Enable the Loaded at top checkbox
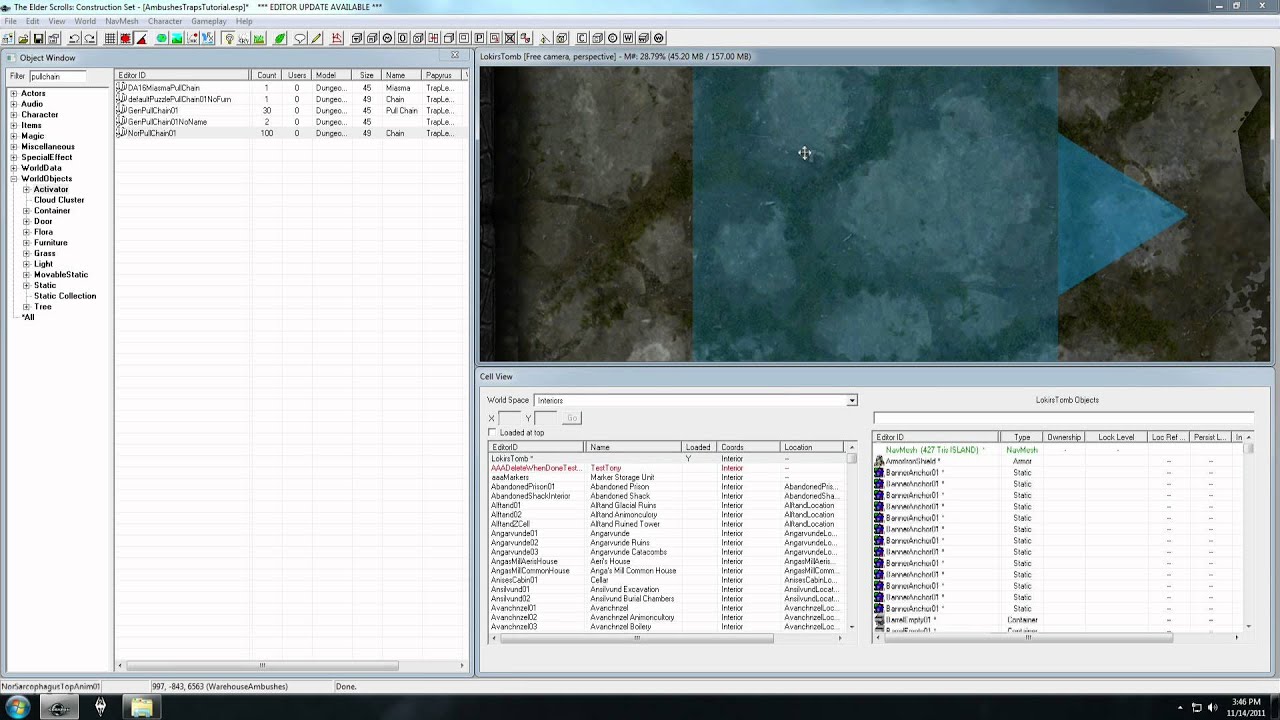Viewport: 1280px width, 720px height. coord(492,432)
